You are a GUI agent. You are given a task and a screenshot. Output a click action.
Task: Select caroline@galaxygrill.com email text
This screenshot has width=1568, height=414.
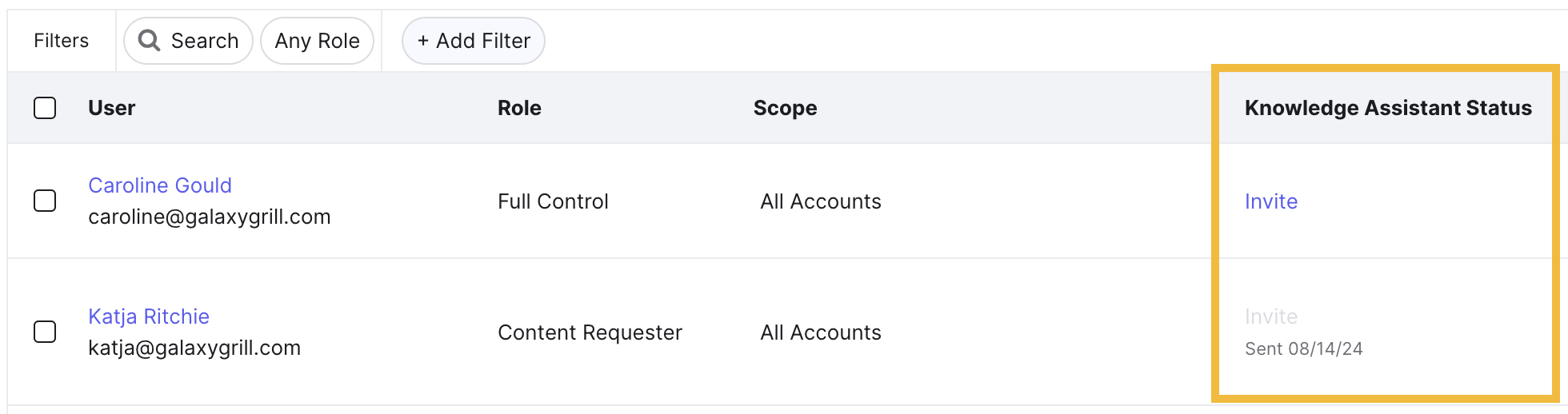point(210,217)
